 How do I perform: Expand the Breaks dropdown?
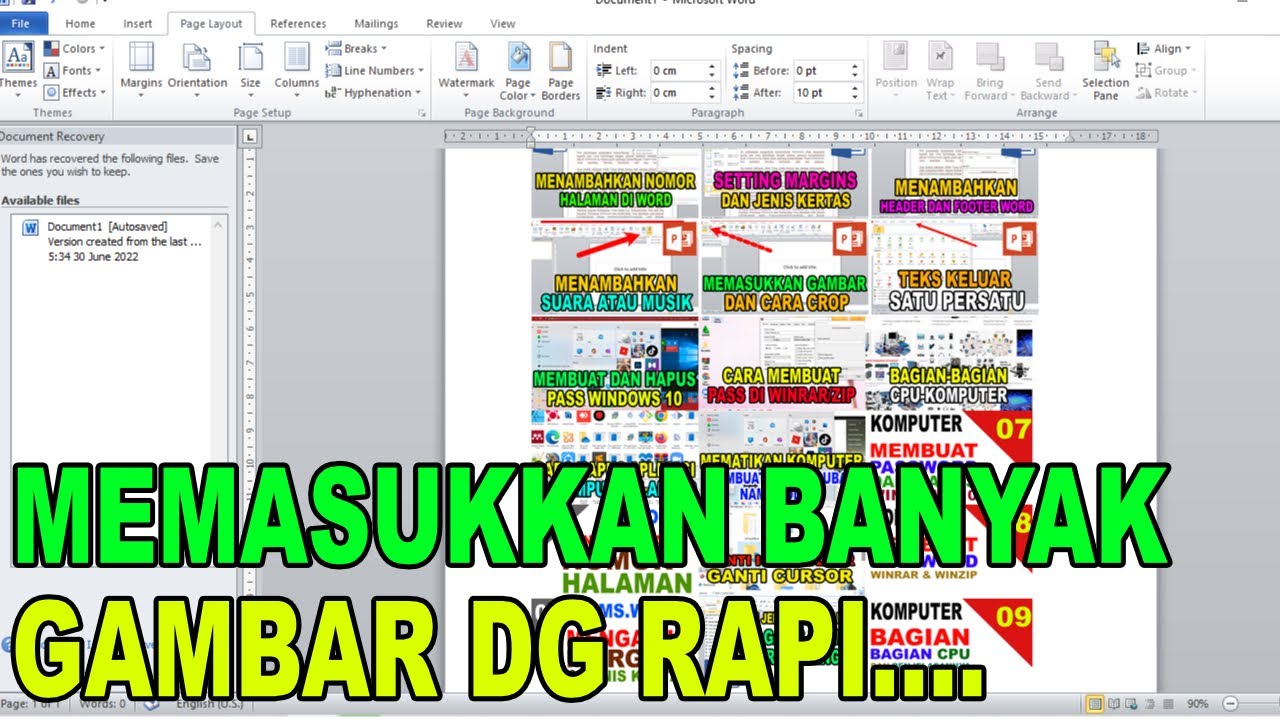[x=357, y=49]
